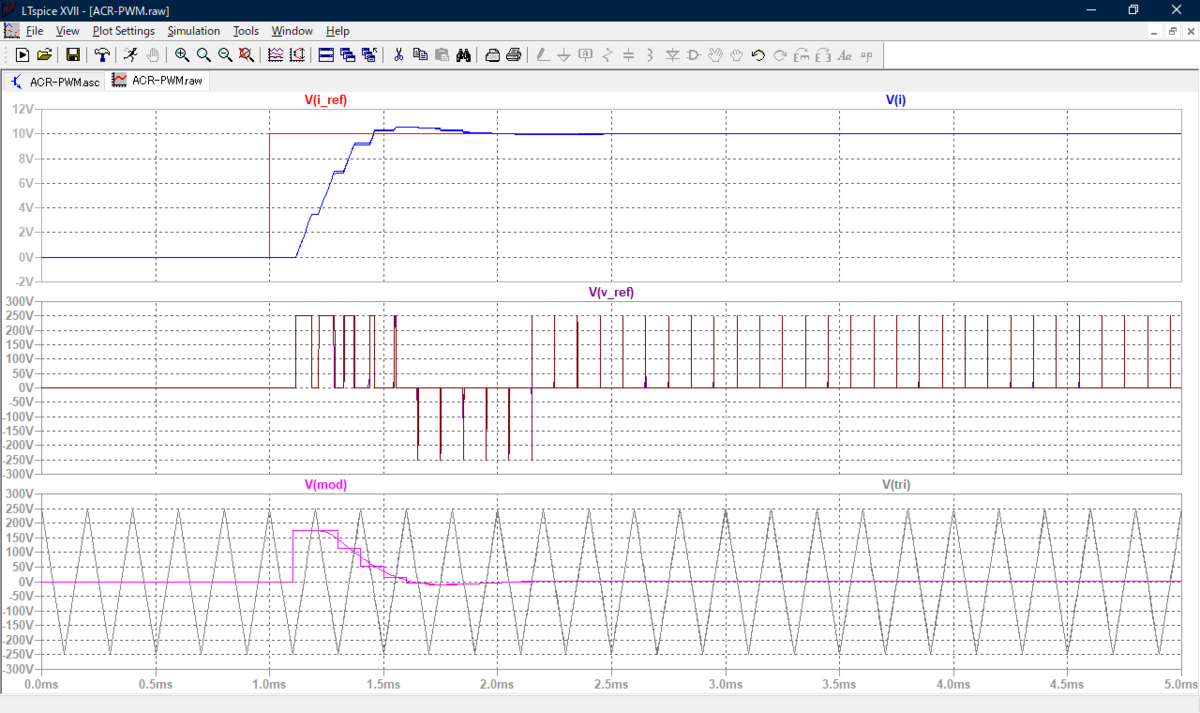
Task: Open a file with the folder icon
Action: point(45,55)
